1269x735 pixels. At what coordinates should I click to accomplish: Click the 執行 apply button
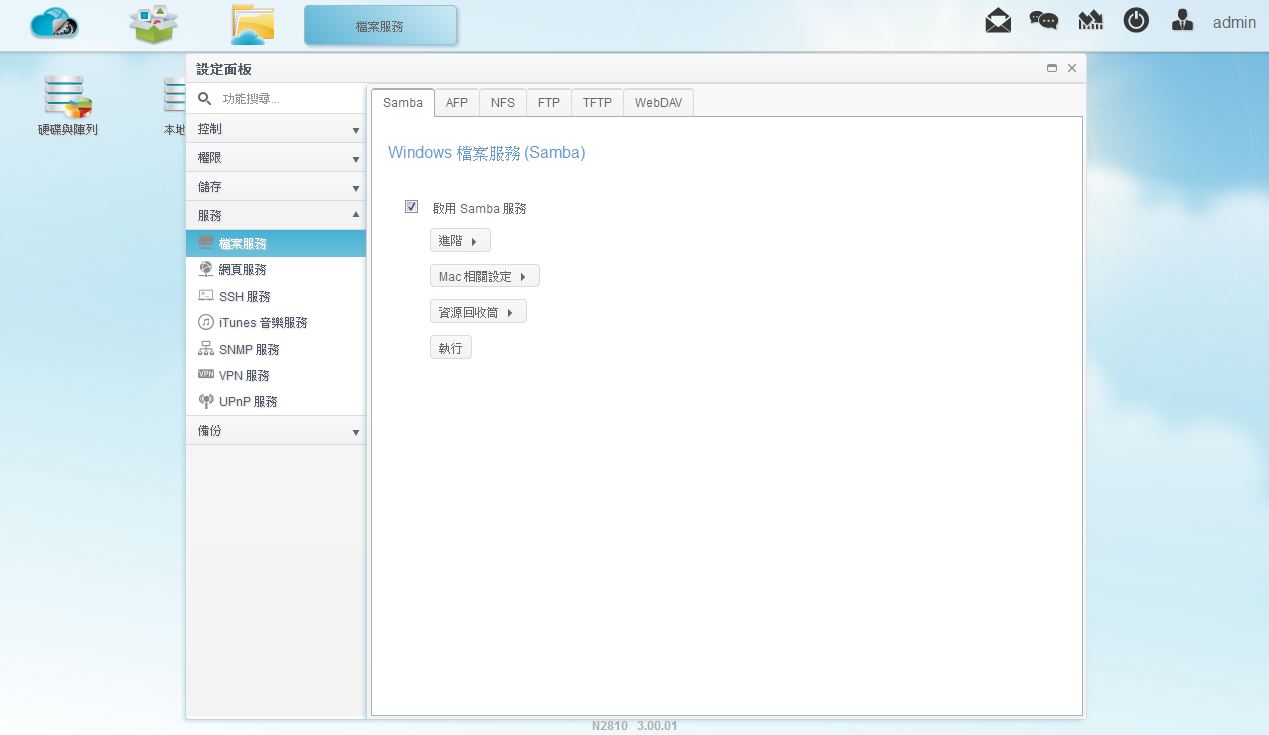450,348
